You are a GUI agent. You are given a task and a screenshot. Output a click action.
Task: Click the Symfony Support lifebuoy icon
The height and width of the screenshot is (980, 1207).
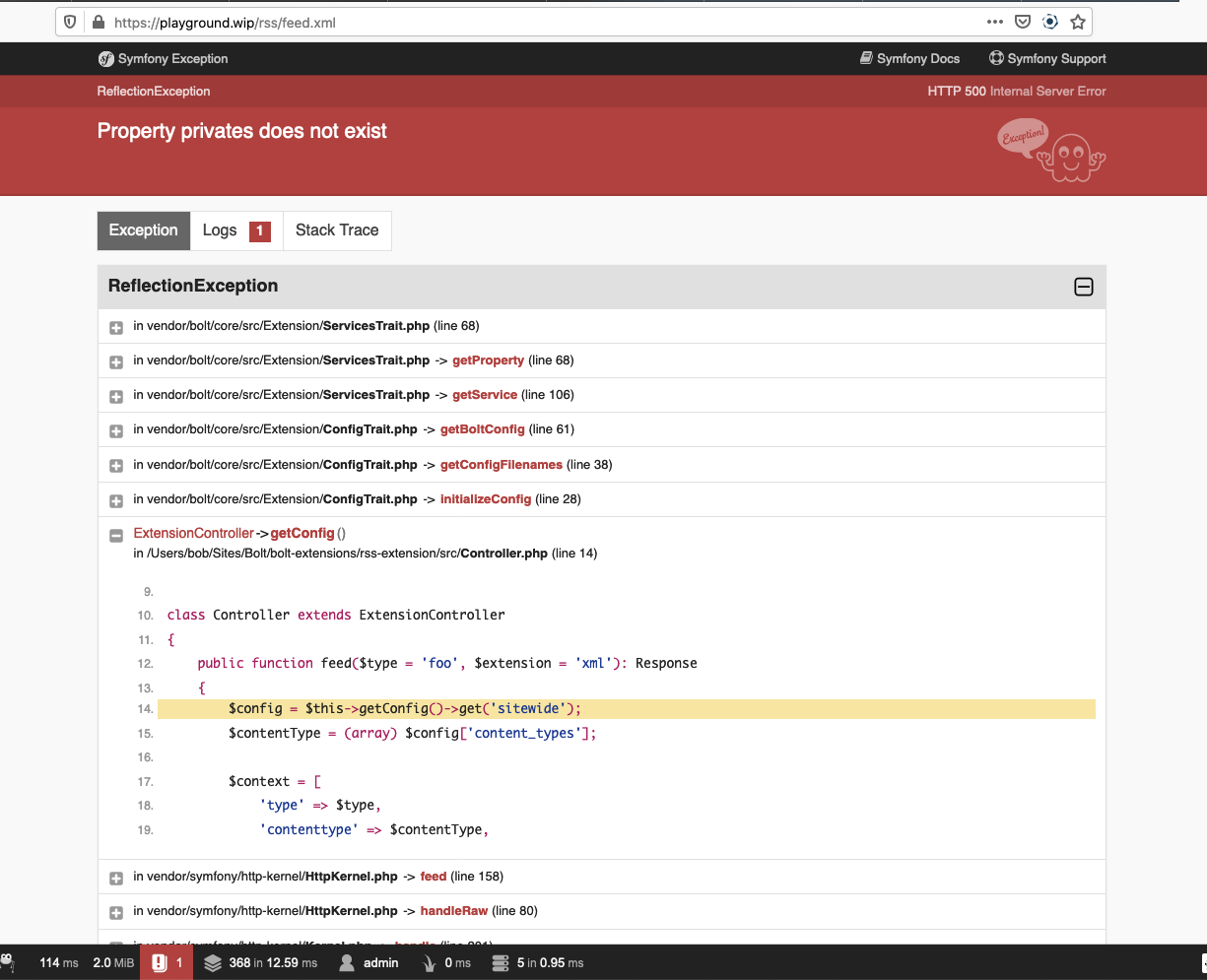(996, 58)
